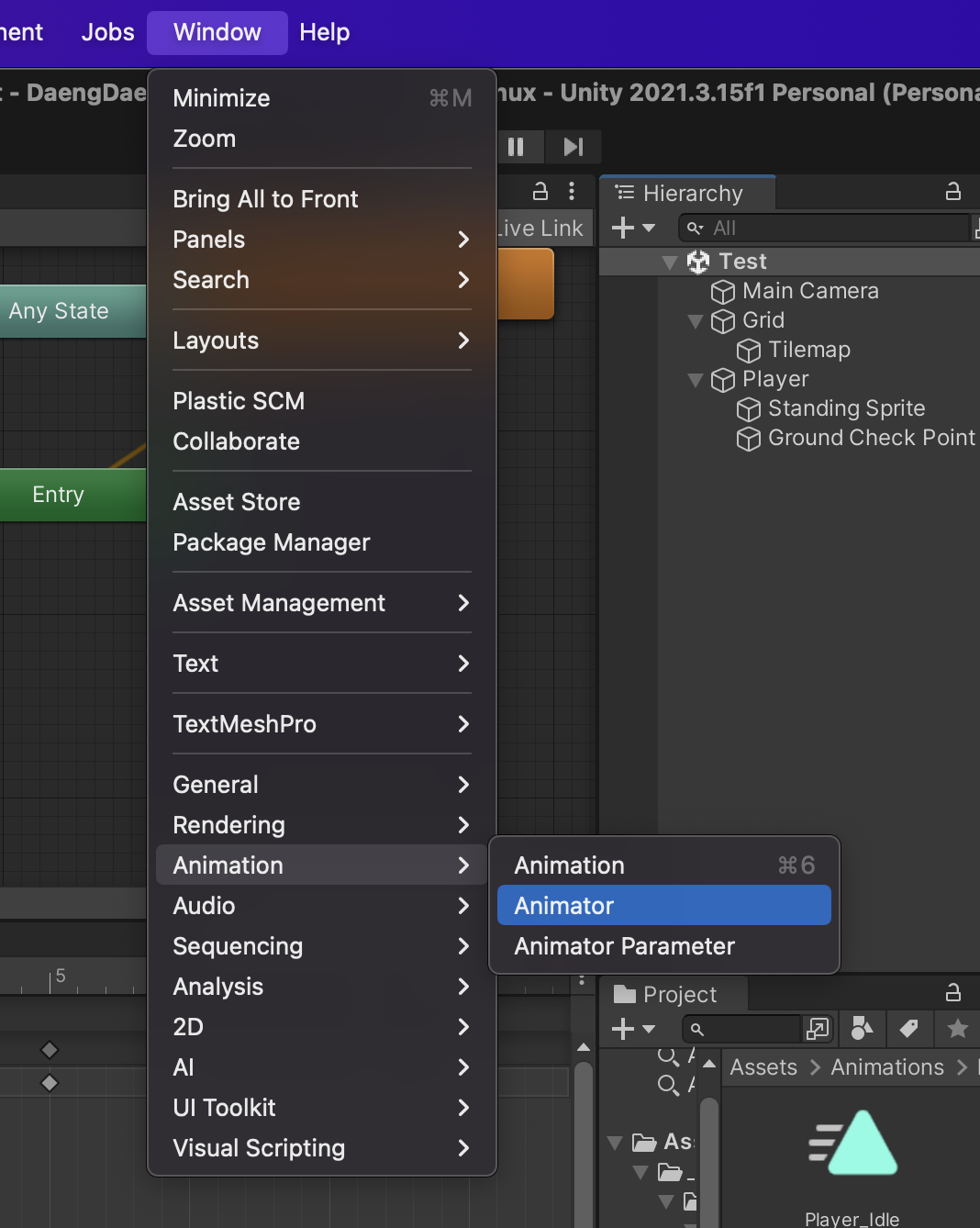
Task: Click the Player cube icon
Action: coord(723,380)
